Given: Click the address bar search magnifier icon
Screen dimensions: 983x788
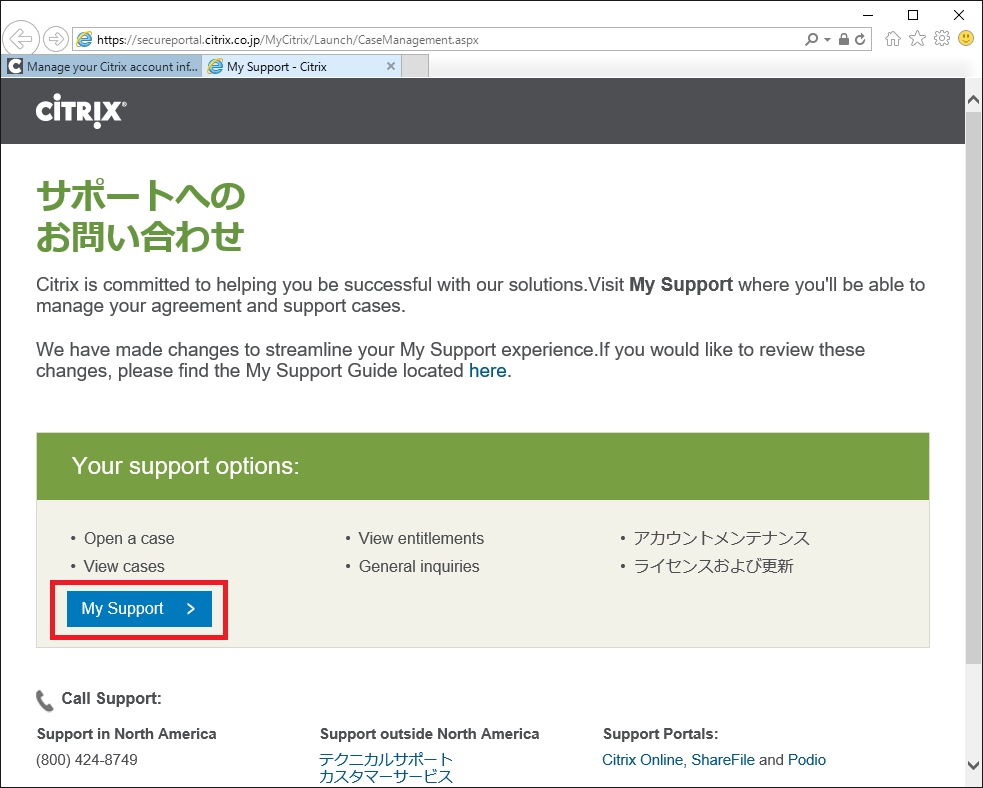Looking at the screenshot, I should [x=811, y=39].
